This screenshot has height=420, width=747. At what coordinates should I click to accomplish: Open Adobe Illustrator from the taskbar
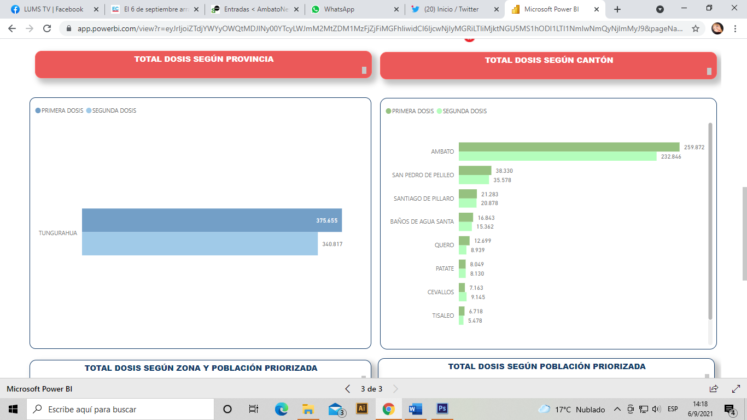click(362, 409)
